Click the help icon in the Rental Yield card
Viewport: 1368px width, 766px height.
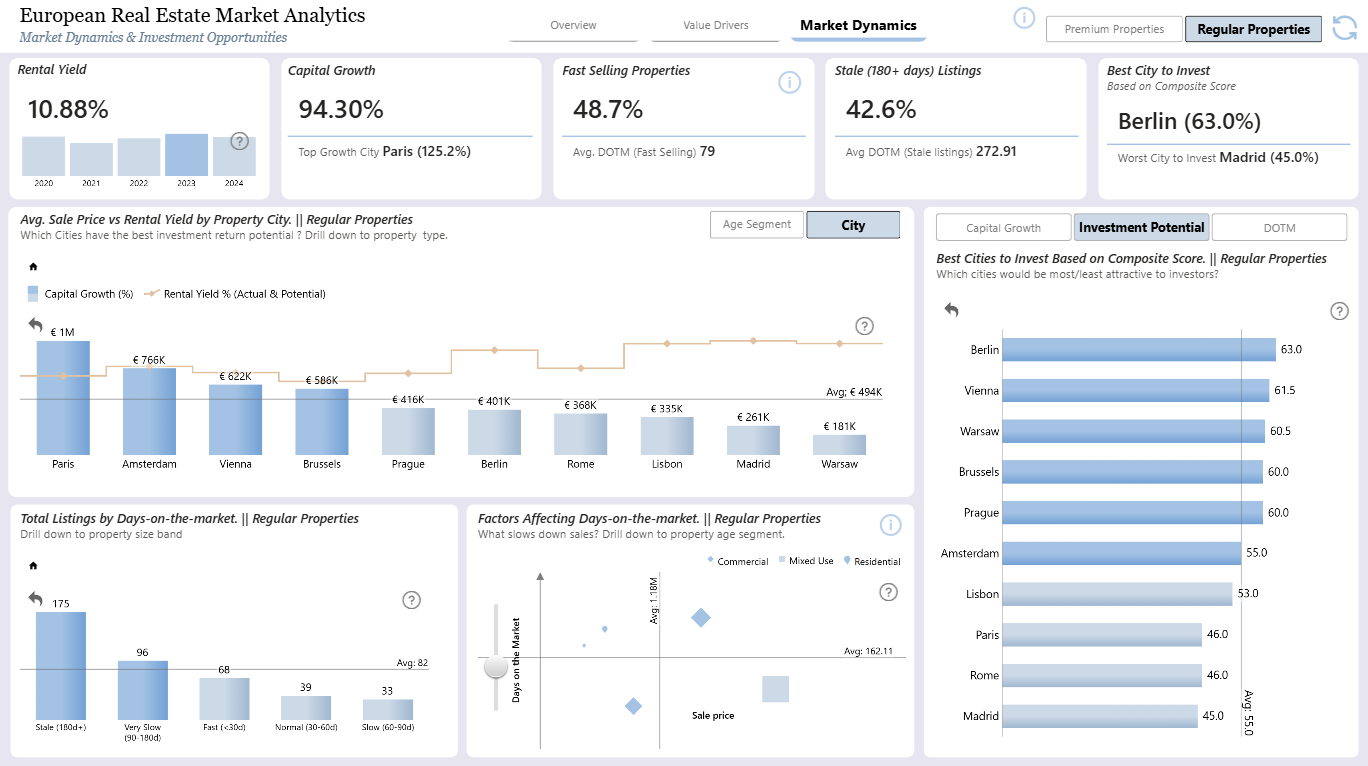pyautogui.click(x=239, y=141)
